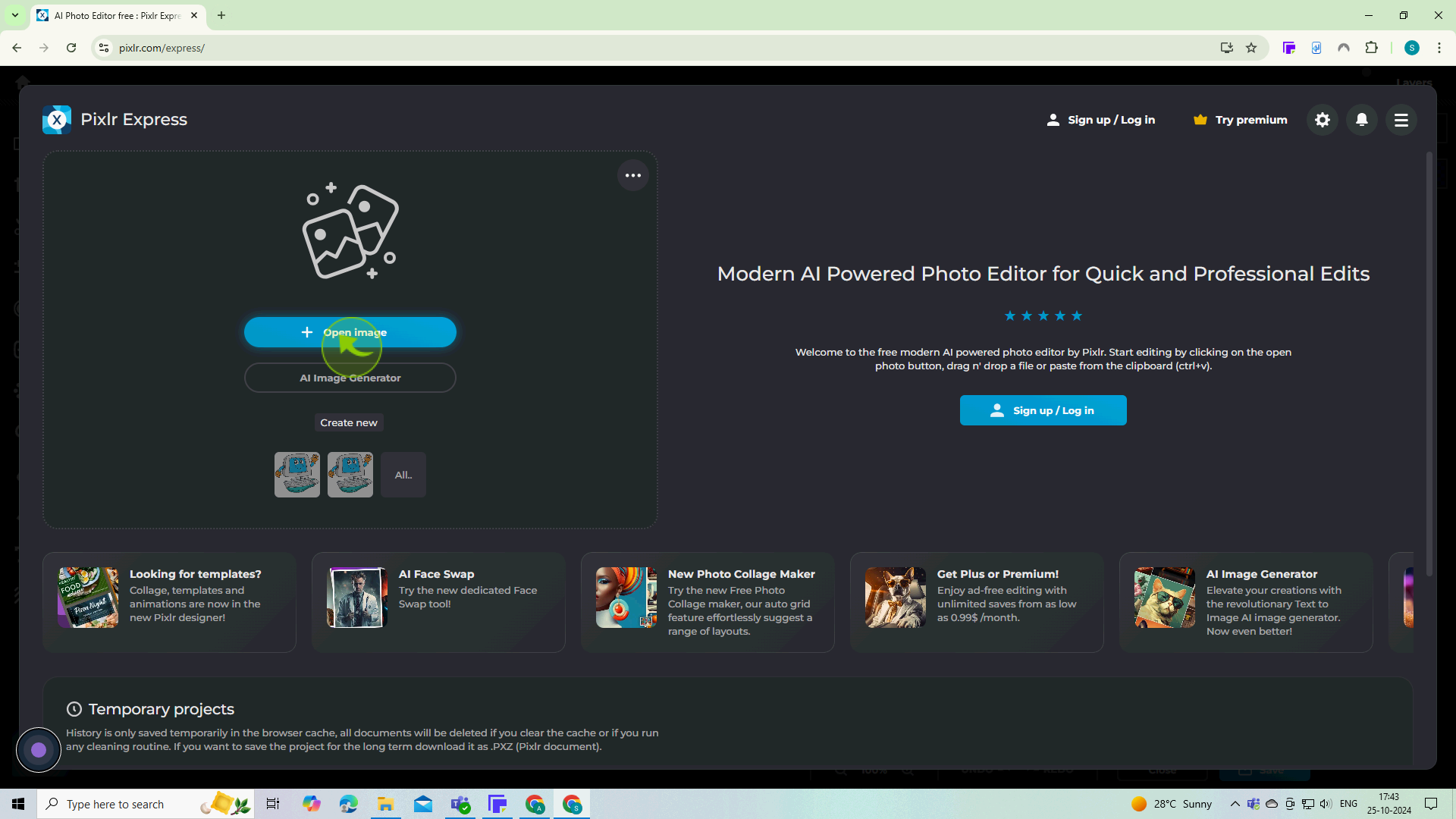Image resolution: width=1456 pixels, height=819 pixels.
Task: Click blue Sign up / Log in button
Action: pyautogui.click(x=1043, y=410)
